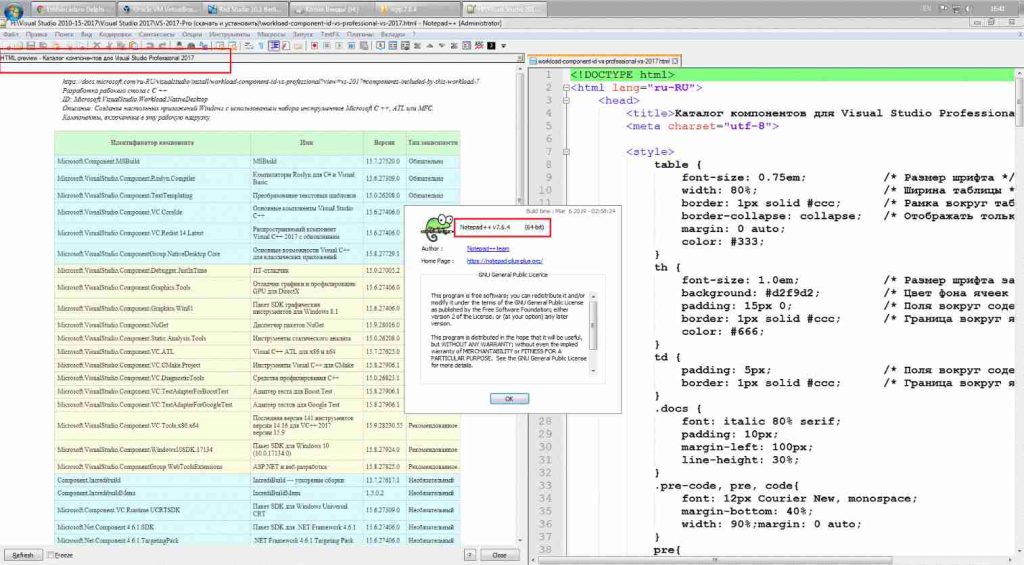
Task: Click the Notepad++ v7.6.4 version text field
Action: pyautogui.click(x=502, y=227)
